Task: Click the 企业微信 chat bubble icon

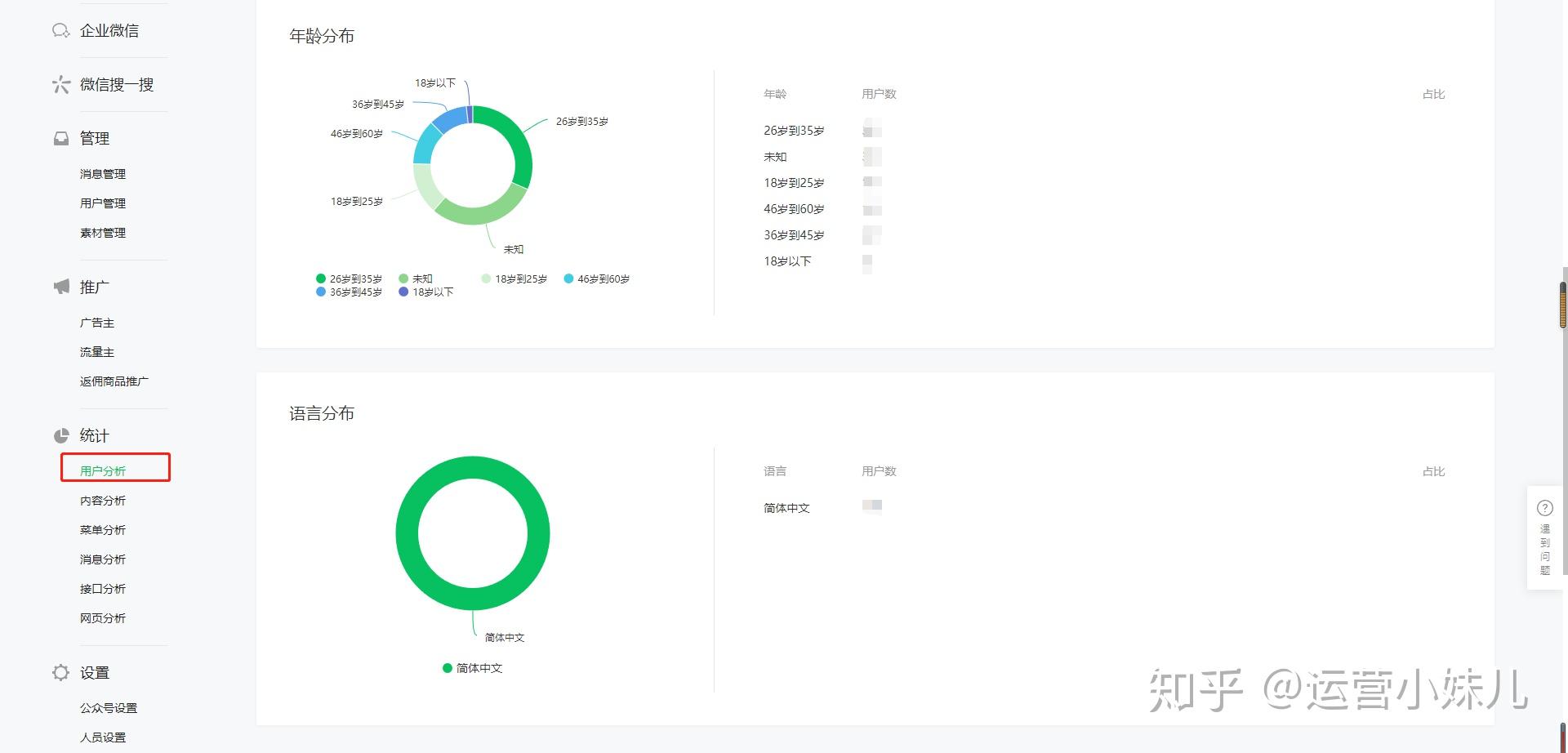Action: point(61,31)
